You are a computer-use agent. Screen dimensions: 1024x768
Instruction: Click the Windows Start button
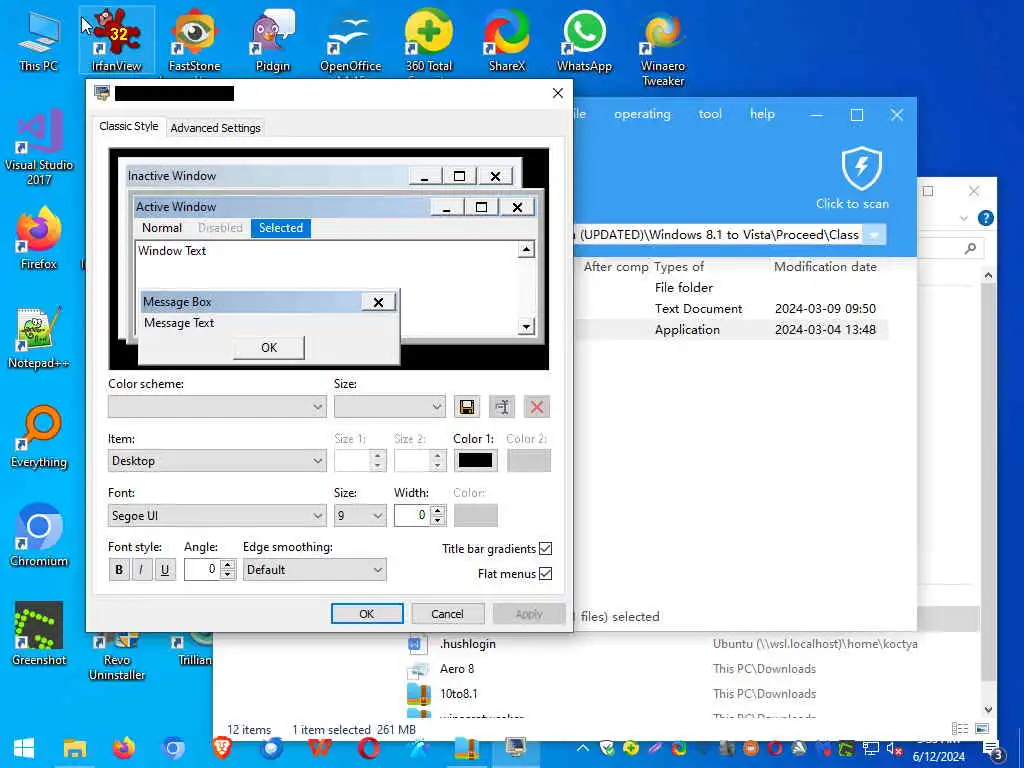24,749
